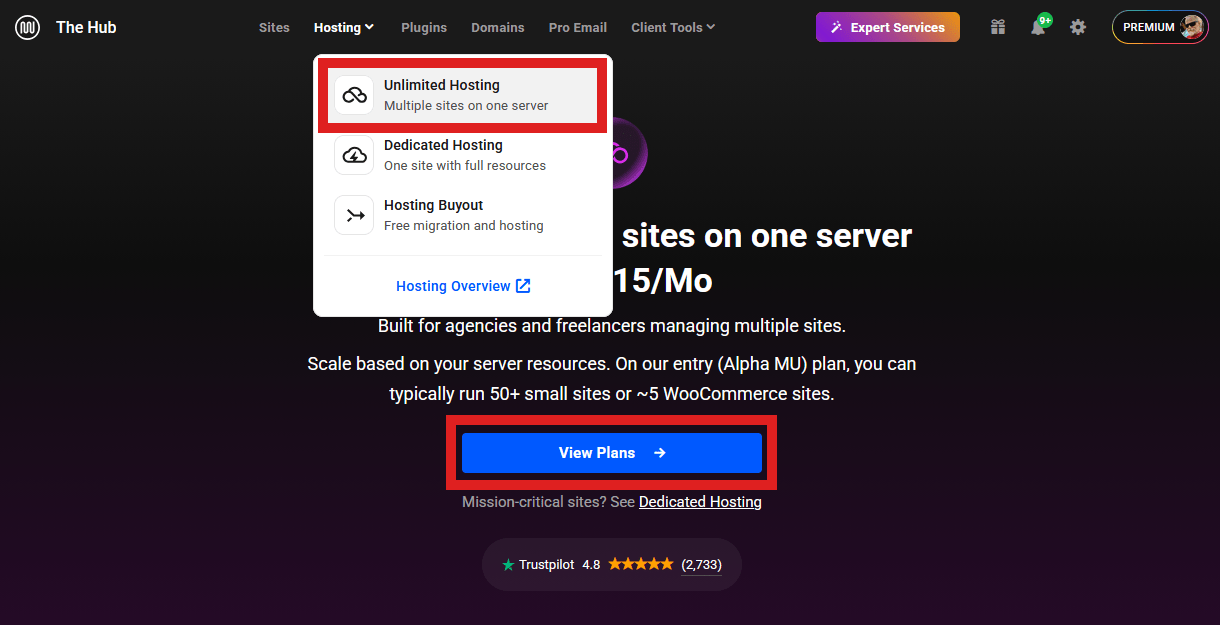Open The Hub home link
The height and width of the screenshot is (625, 1220).
86,27
